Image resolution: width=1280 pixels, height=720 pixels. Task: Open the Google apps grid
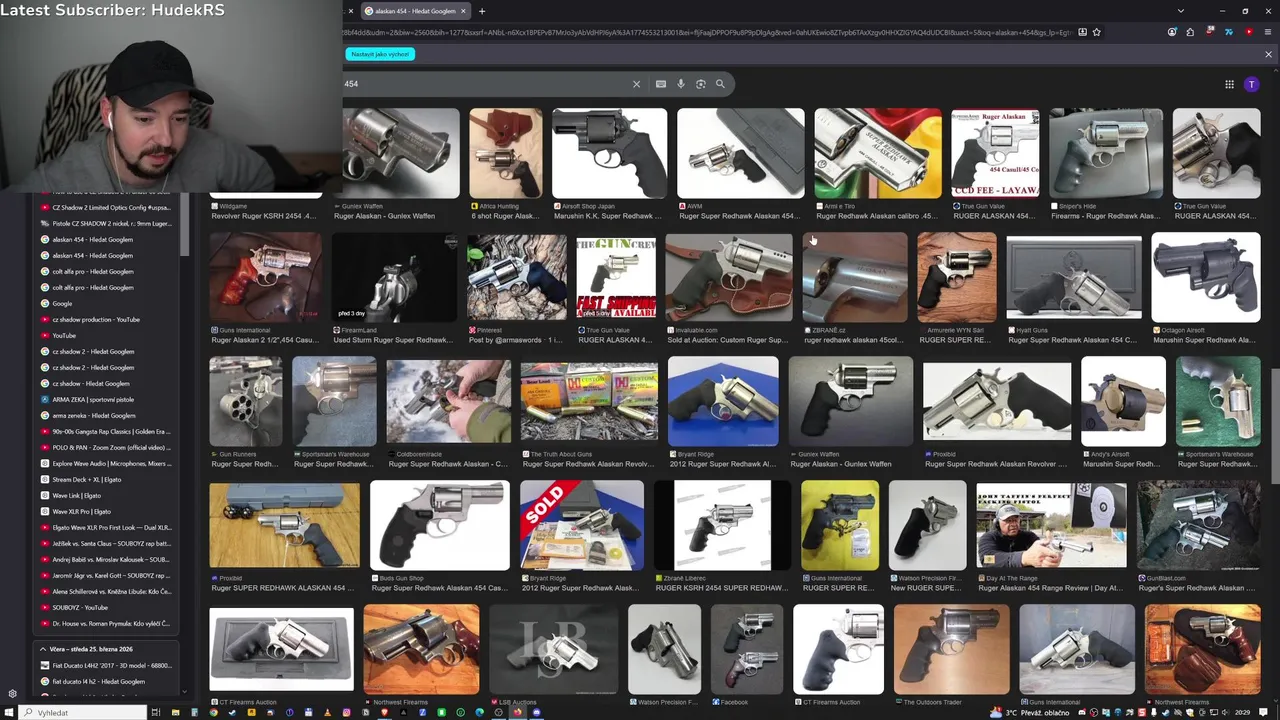(x=1229, y=84)
